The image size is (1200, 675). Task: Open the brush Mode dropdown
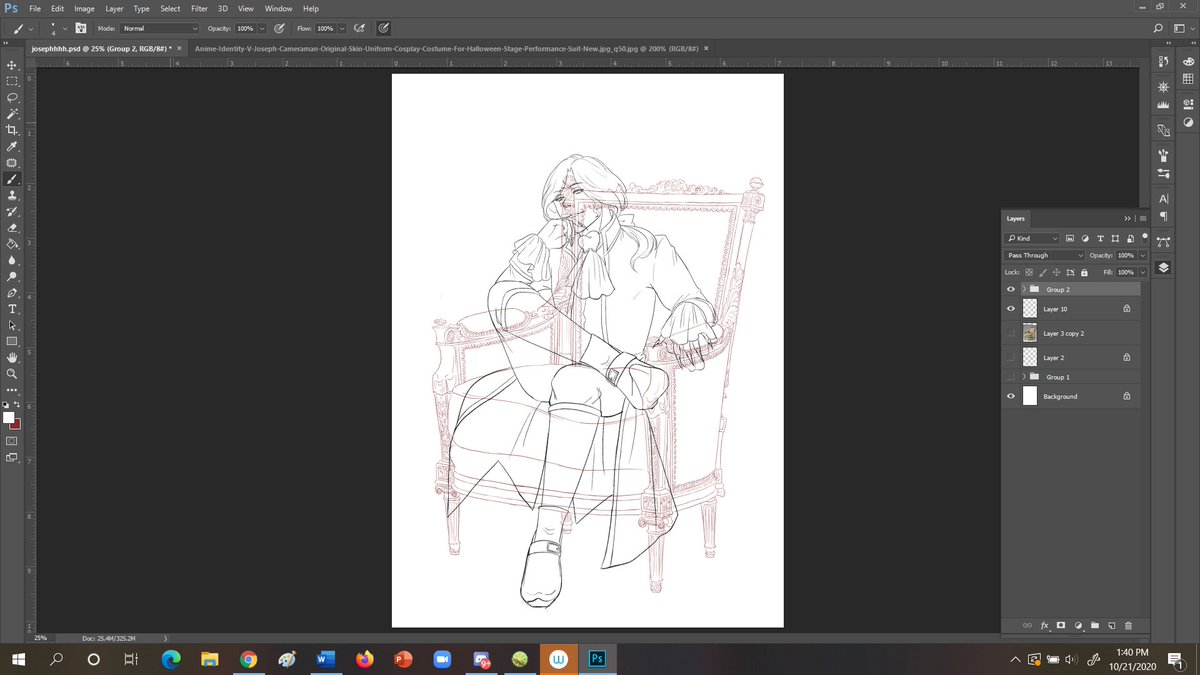tap(160, 28)
